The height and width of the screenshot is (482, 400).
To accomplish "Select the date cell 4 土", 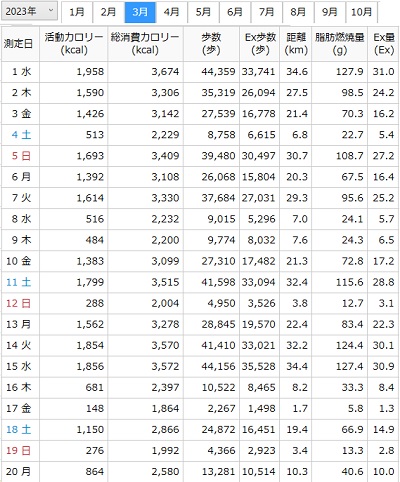I will pos(21,135).
